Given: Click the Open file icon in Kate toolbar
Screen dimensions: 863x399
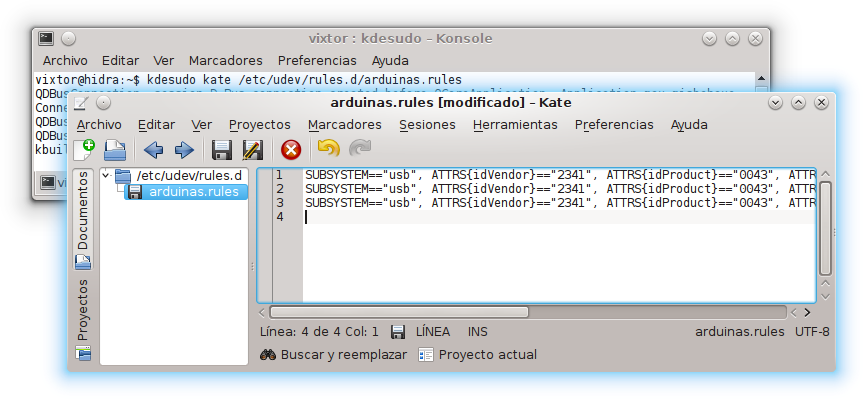Looking at the screenshot, I should point(115,150).
